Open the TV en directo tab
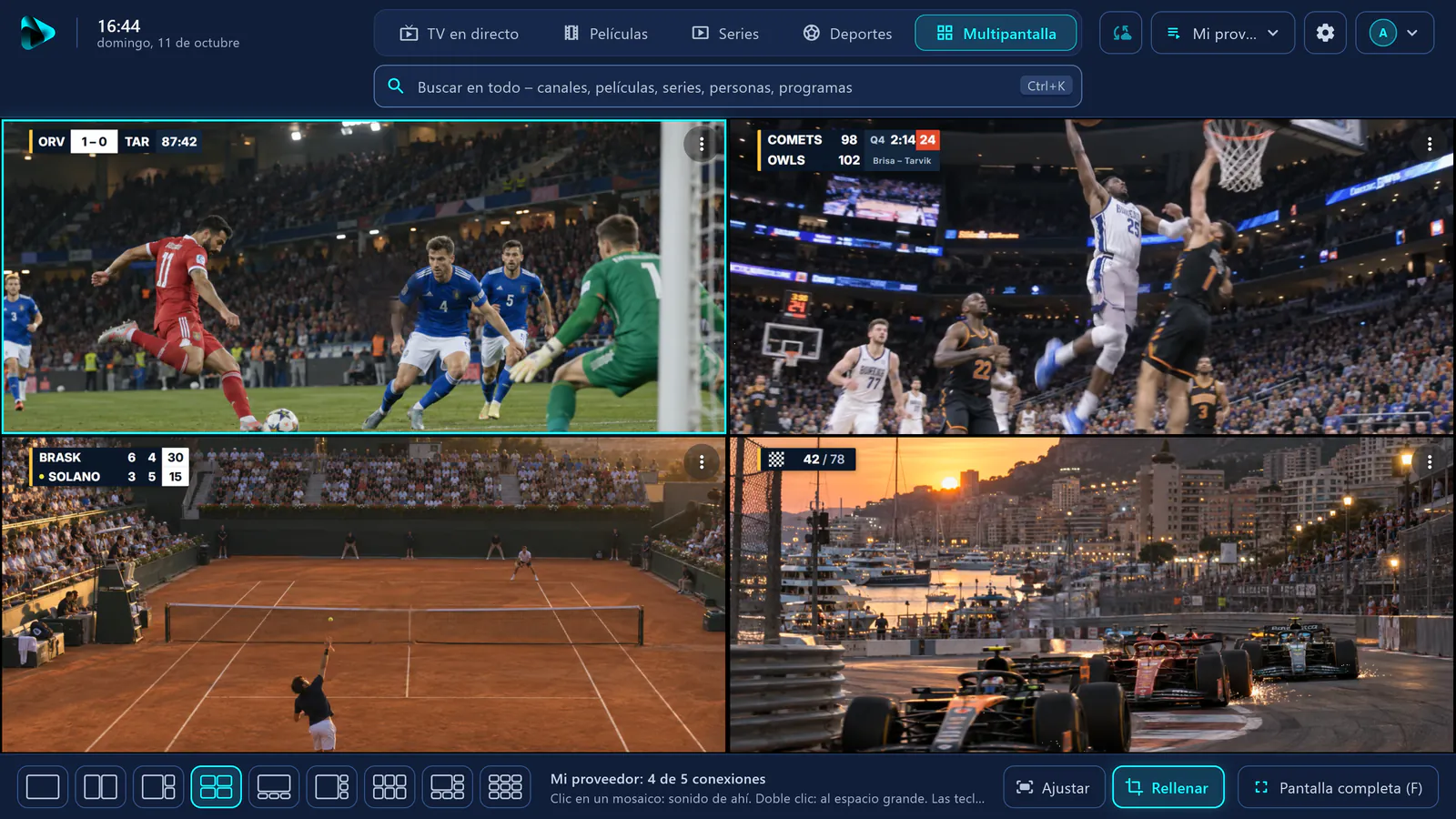1456x819 pixels. click(x=460, y=34)
